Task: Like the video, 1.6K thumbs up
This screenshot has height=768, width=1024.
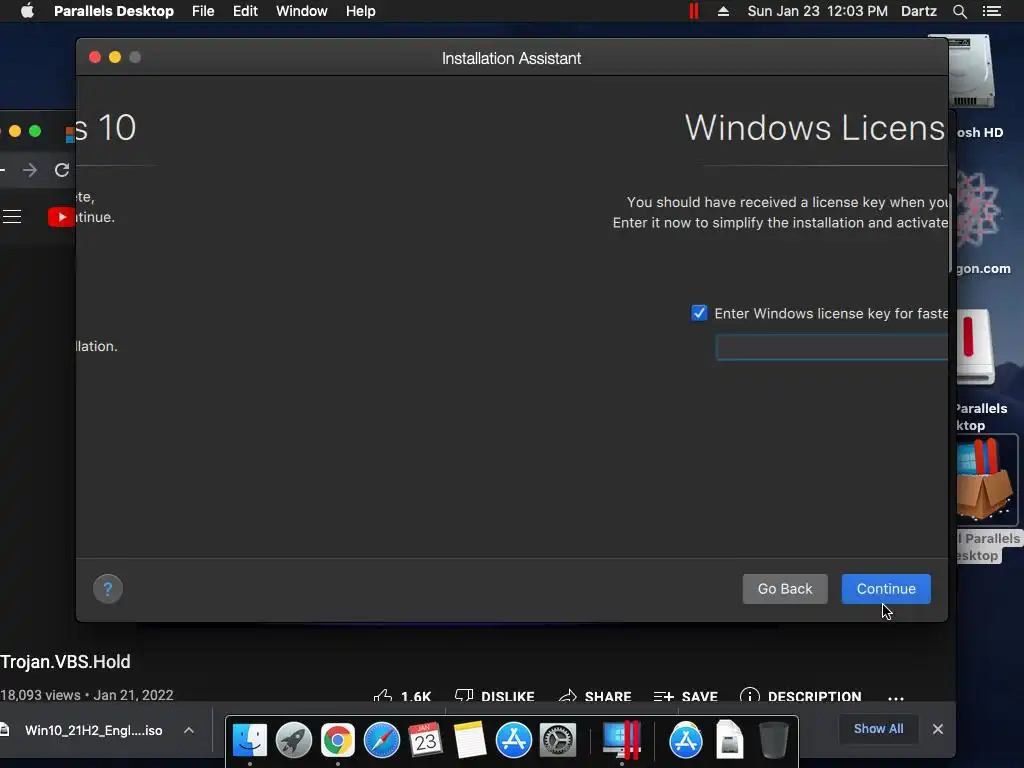Action: click(402, 696)
